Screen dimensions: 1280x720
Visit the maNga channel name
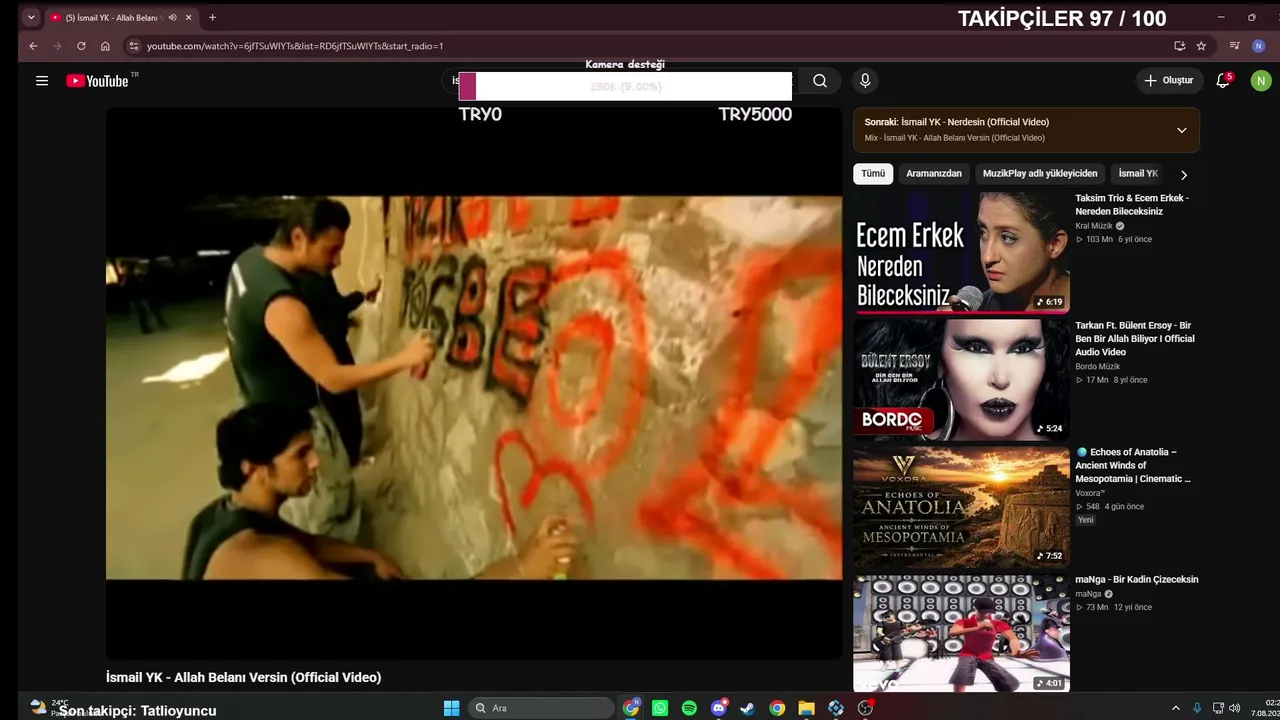tap(1088, 594)
